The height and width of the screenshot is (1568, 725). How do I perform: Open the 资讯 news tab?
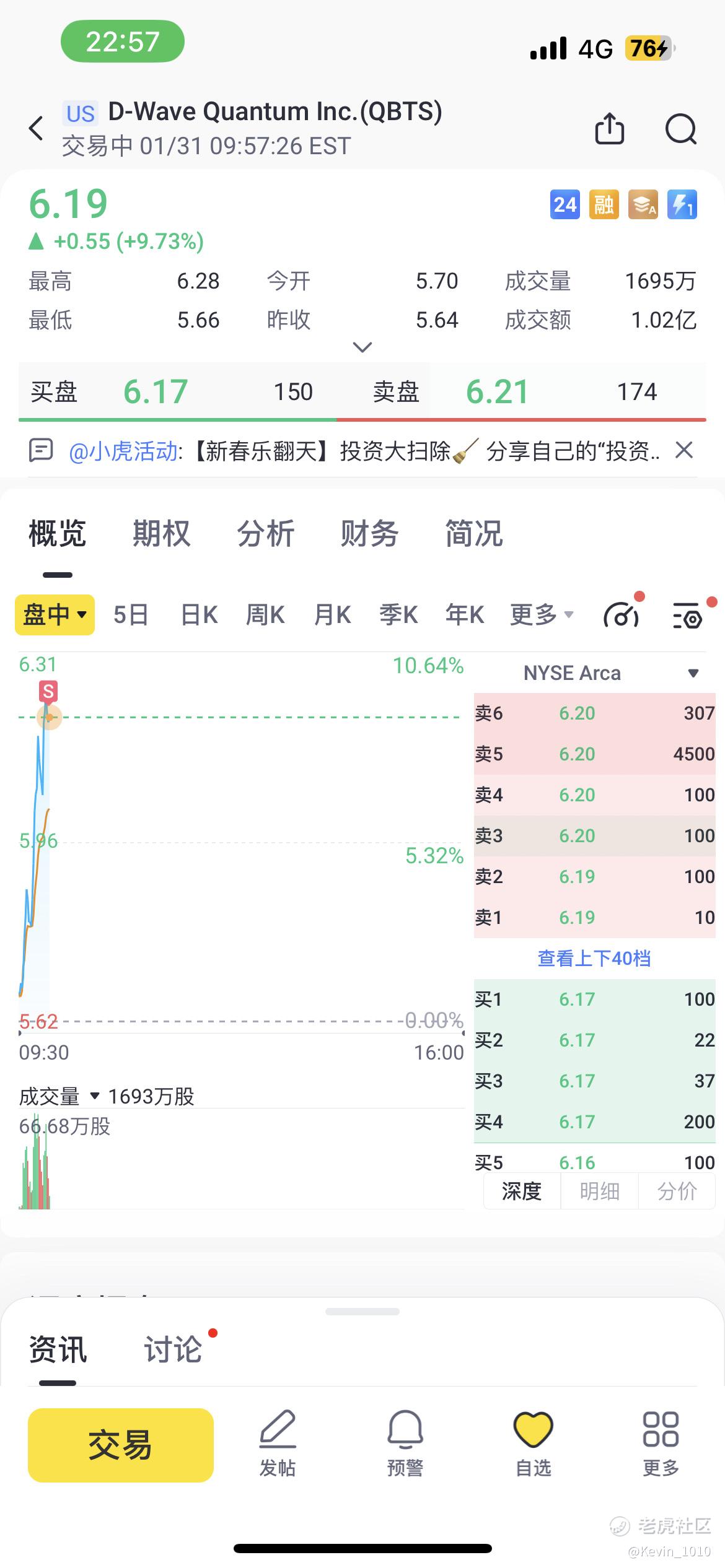pos(58,1349)
